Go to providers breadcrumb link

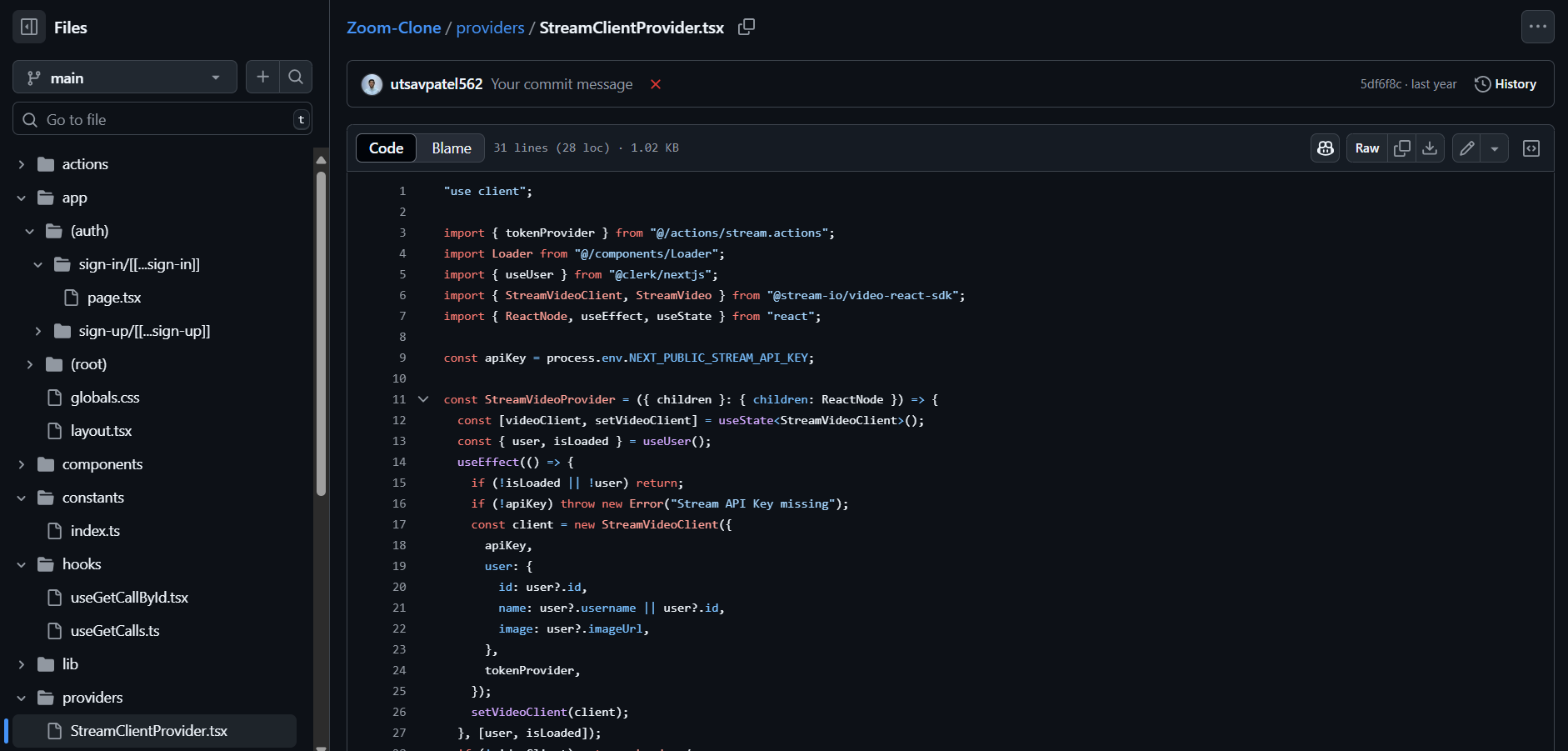tap(490, 28)
